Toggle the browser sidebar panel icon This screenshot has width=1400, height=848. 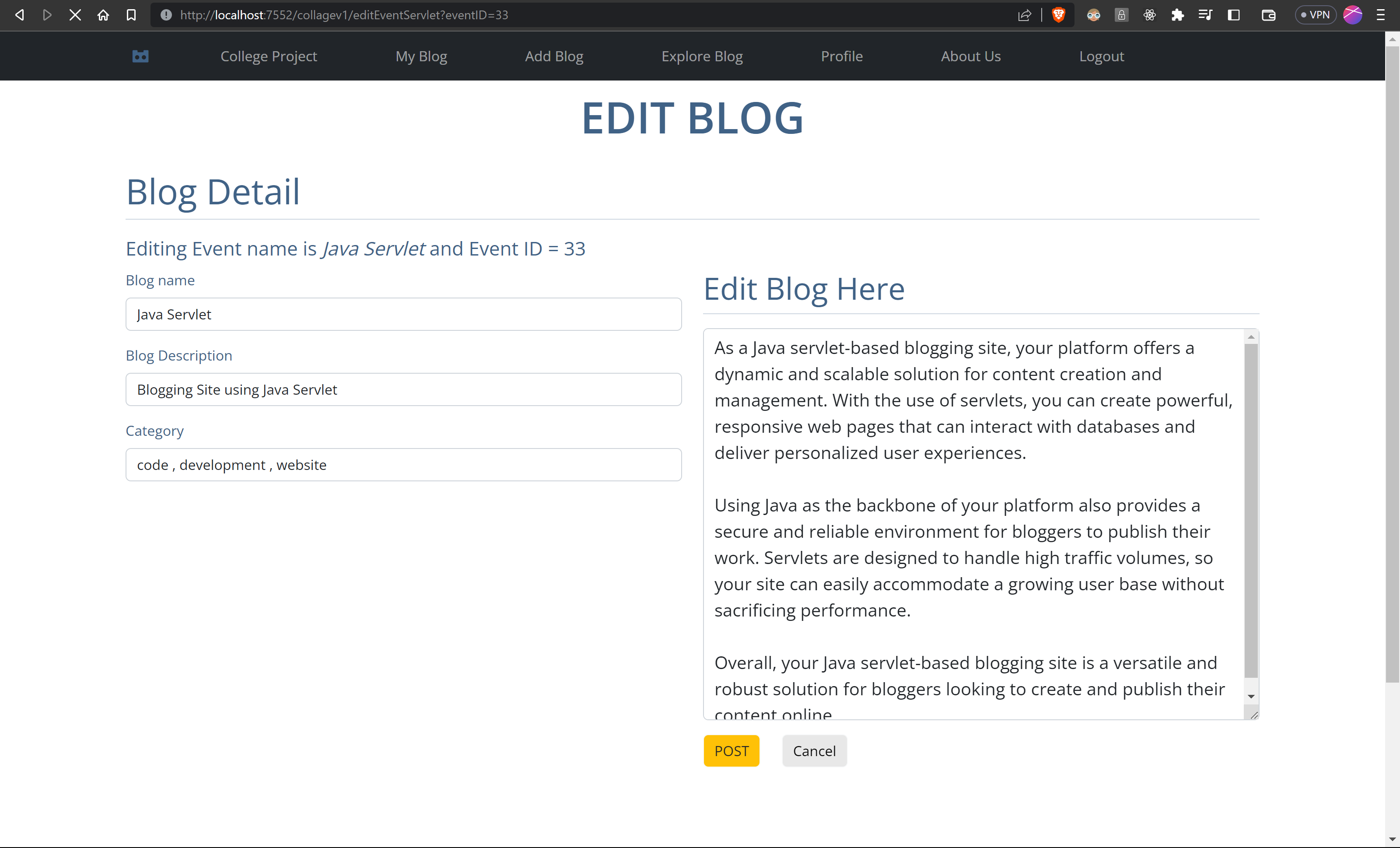[x=1233, y=15]
